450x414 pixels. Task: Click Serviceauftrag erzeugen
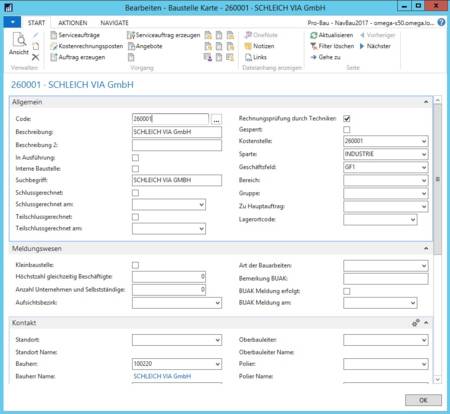[164, 35]
